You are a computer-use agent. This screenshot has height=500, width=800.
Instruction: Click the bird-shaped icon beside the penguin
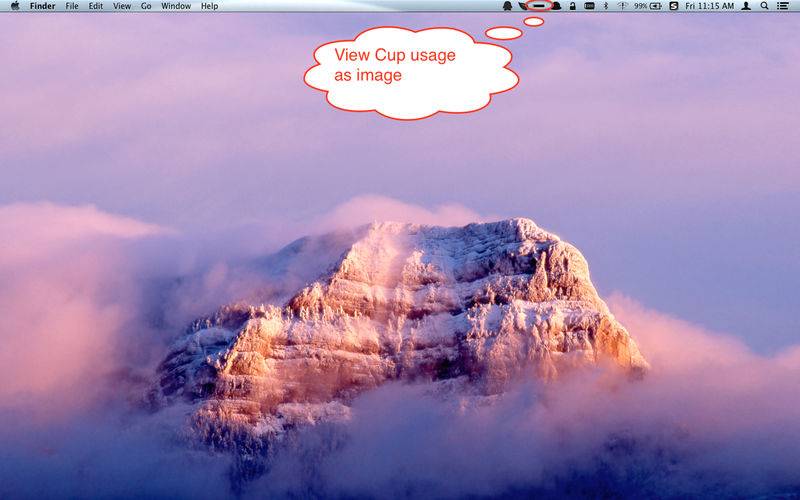(521, 6)
